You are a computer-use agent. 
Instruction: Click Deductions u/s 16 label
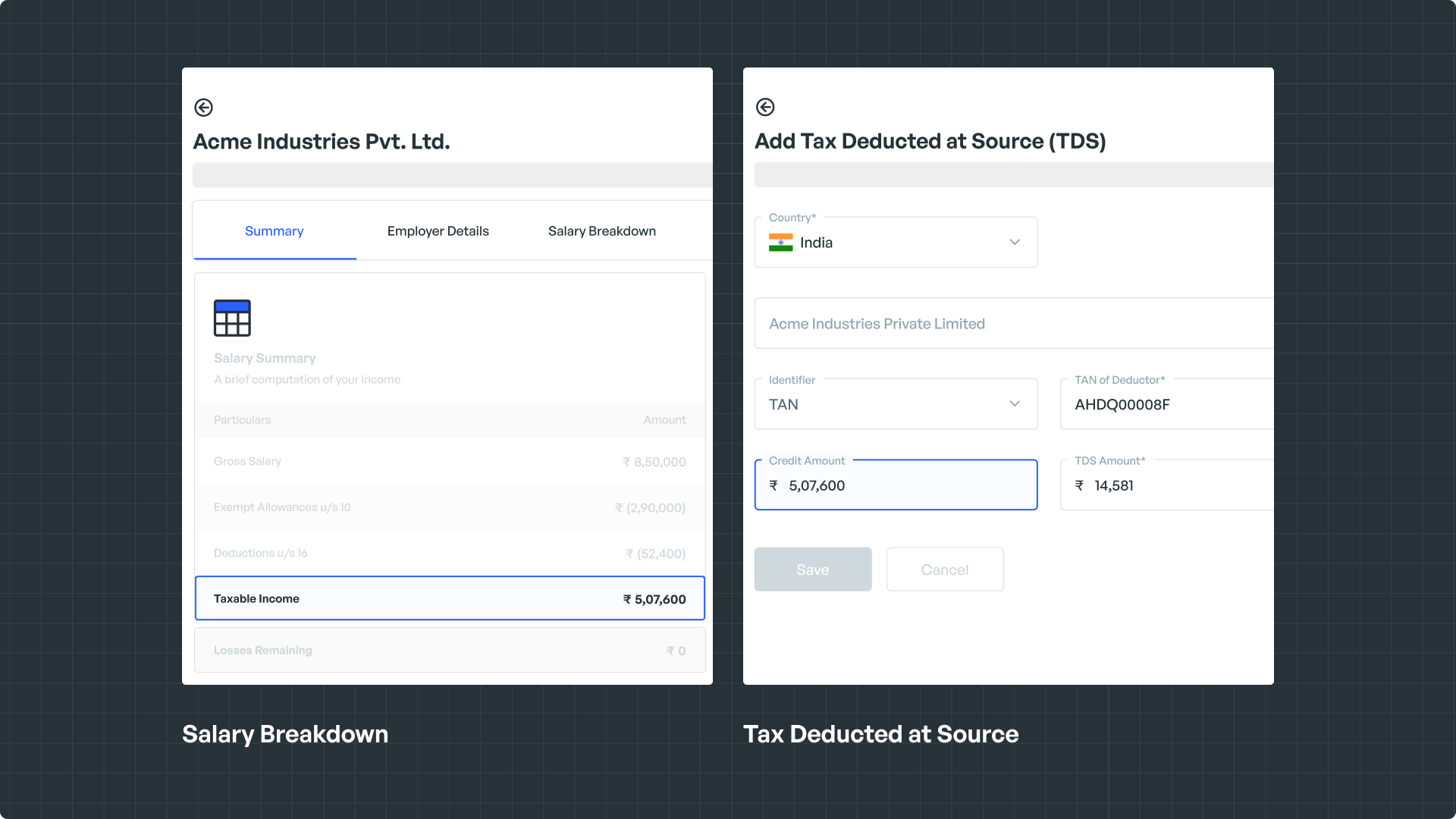coord(260,553)
